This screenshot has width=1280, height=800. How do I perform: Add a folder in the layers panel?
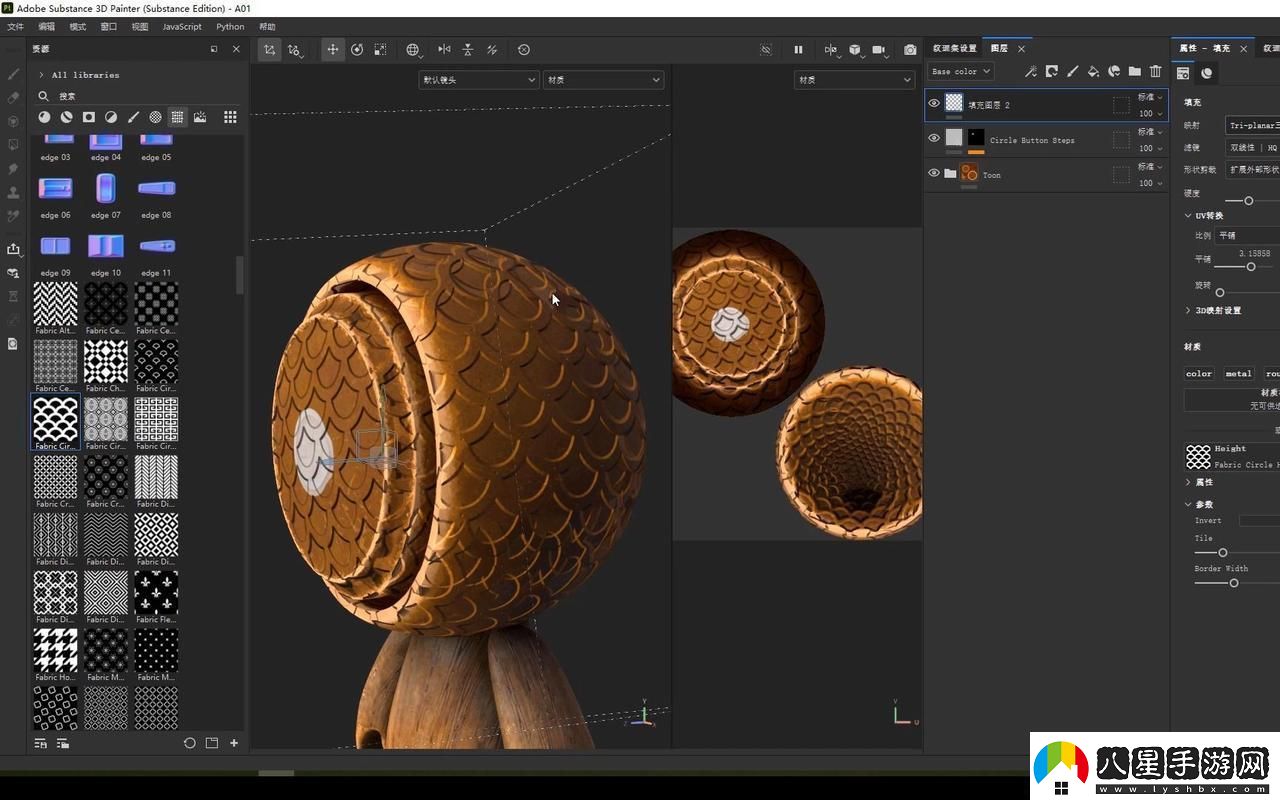pyautogui.click(x=1135, y=71)
